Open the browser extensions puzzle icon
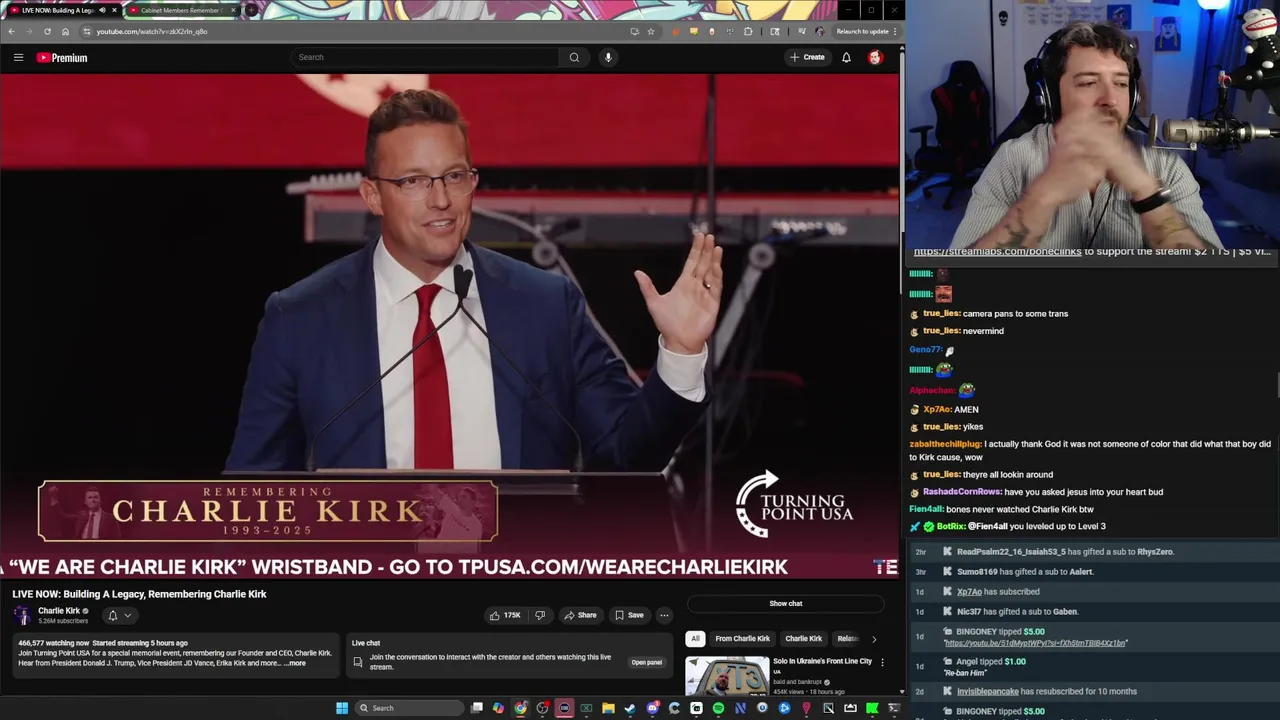Screen dimensions: 1280x720 748,31
